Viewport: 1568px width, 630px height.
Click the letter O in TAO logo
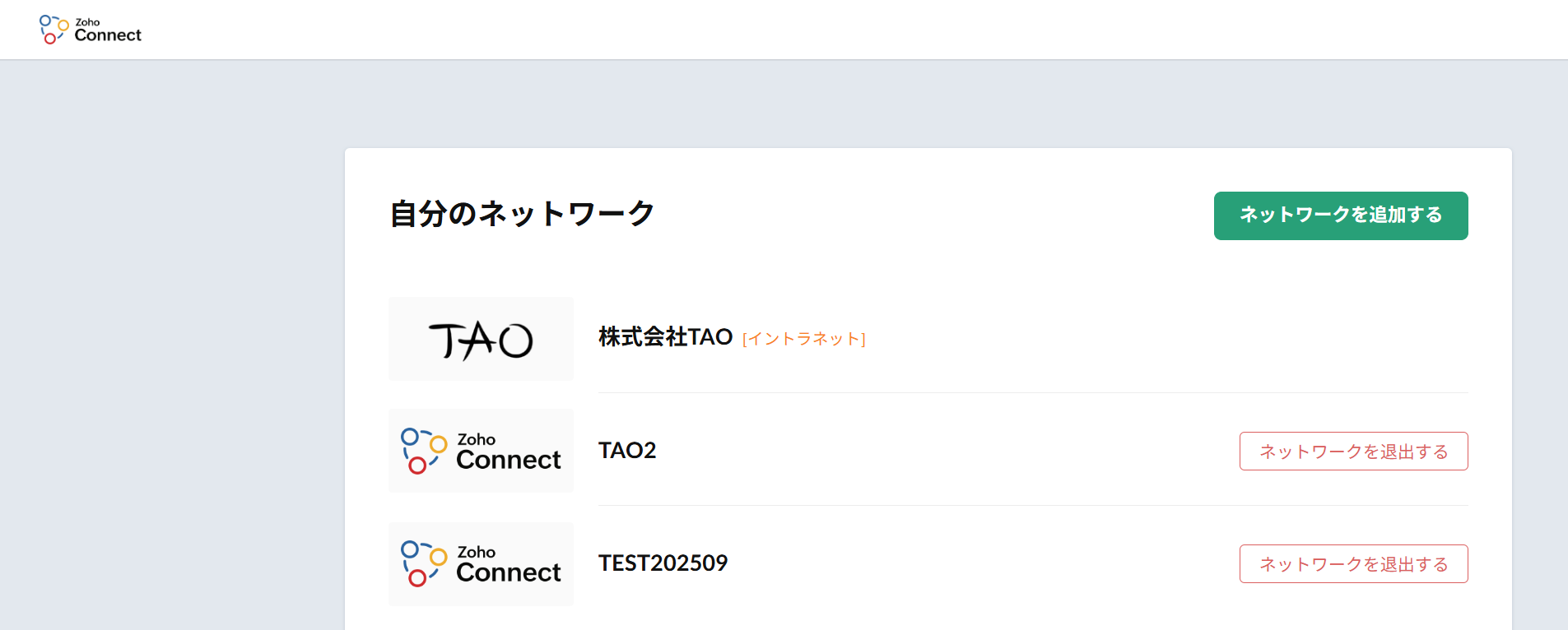tap(516, 340)
